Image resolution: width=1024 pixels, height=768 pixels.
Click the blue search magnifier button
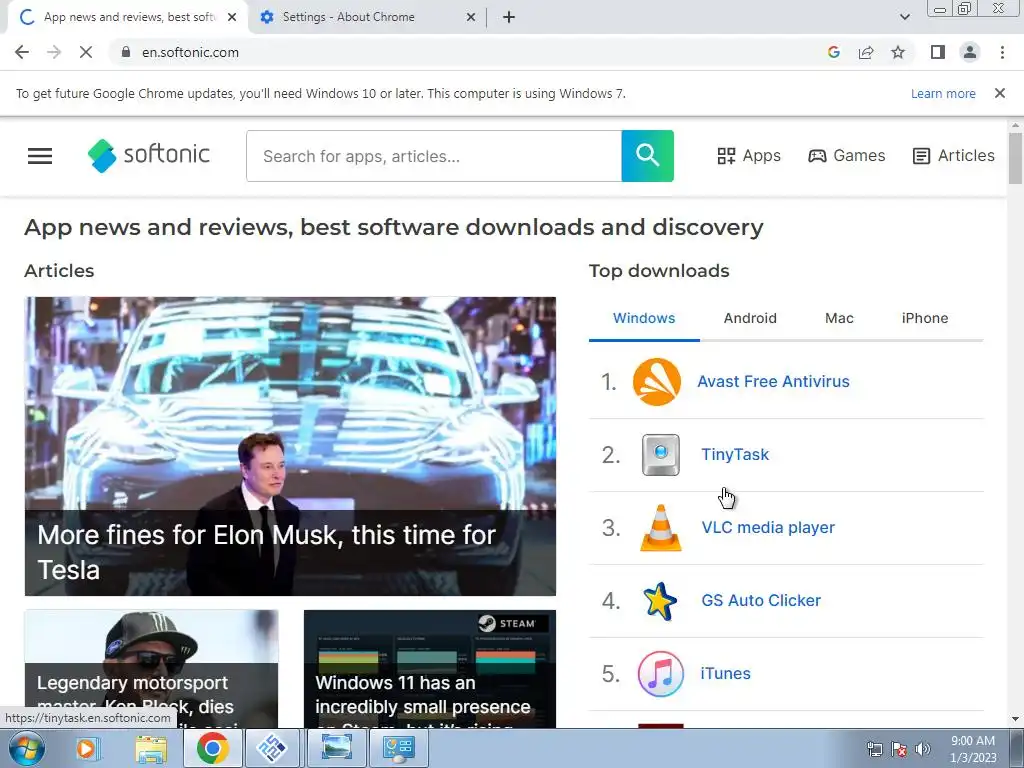(x=648, y=156)
